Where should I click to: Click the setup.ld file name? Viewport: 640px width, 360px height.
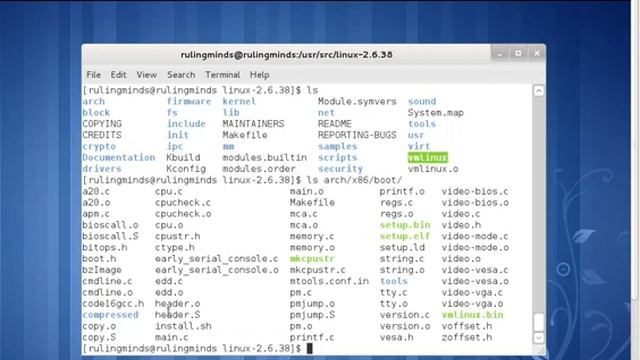coord(402,247)
